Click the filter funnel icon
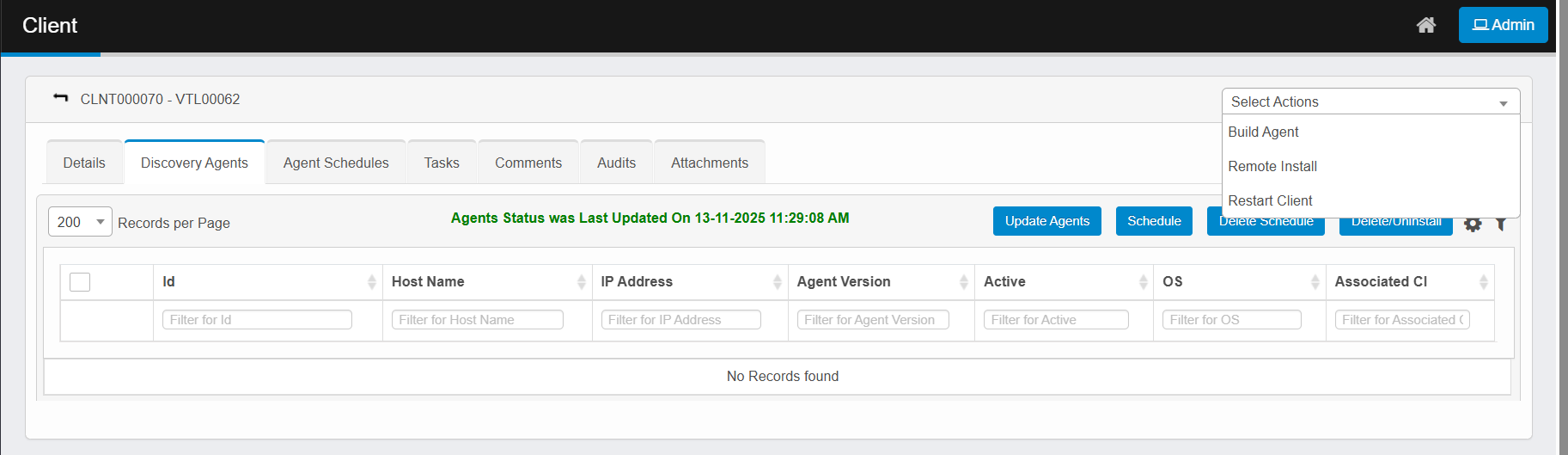The width and height of the screenshot is (1568, 455). pos(1500,224)
